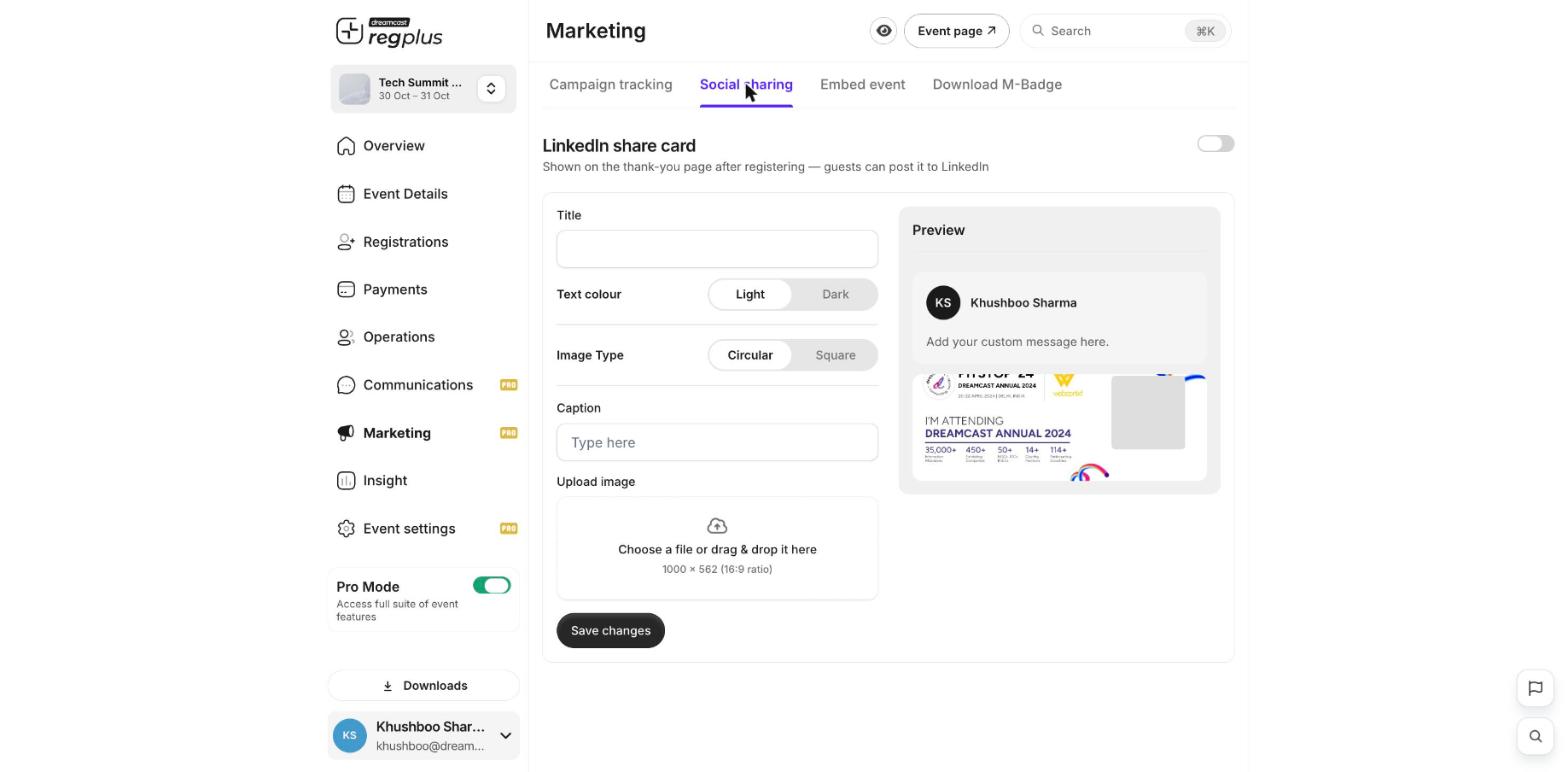This screenshot has height=772, width=1568.
Task: Choose Circular image type
Action: tap(750, 356)
